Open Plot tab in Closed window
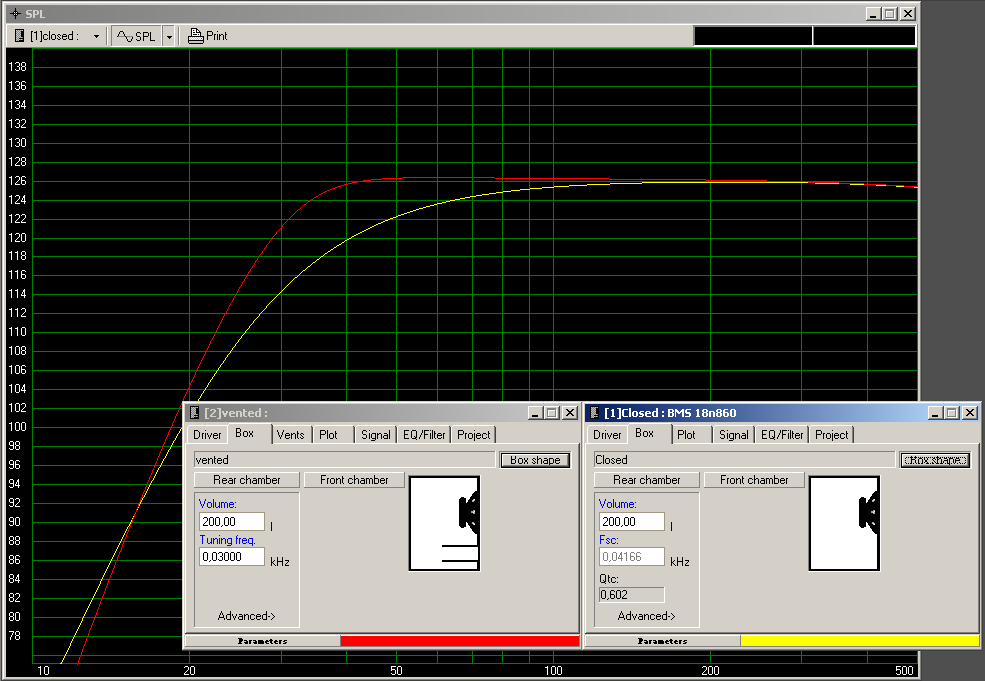The image size is (985, 681). tap(686, 435)
